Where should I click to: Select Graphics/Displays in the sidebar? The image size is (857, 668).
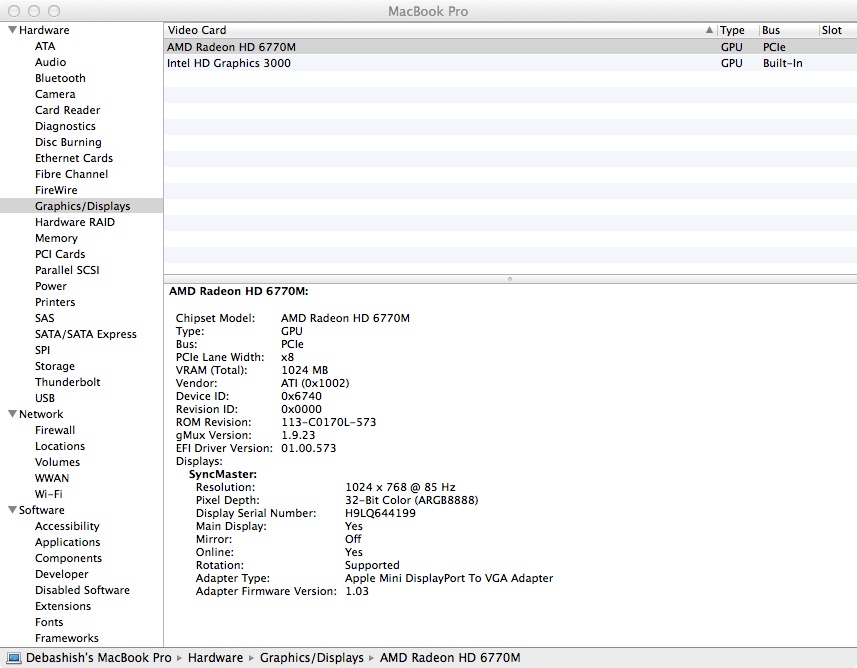83,206
